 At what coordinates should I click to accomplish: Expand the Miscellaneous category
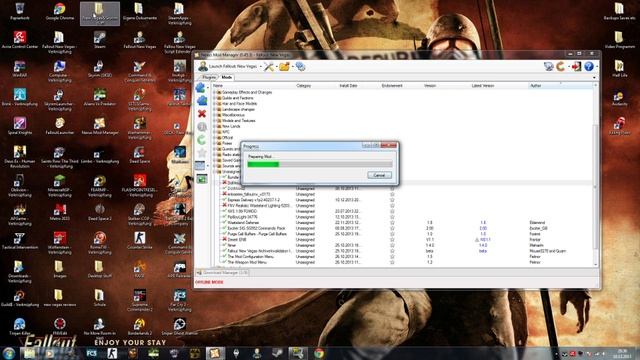coord(214,115)
